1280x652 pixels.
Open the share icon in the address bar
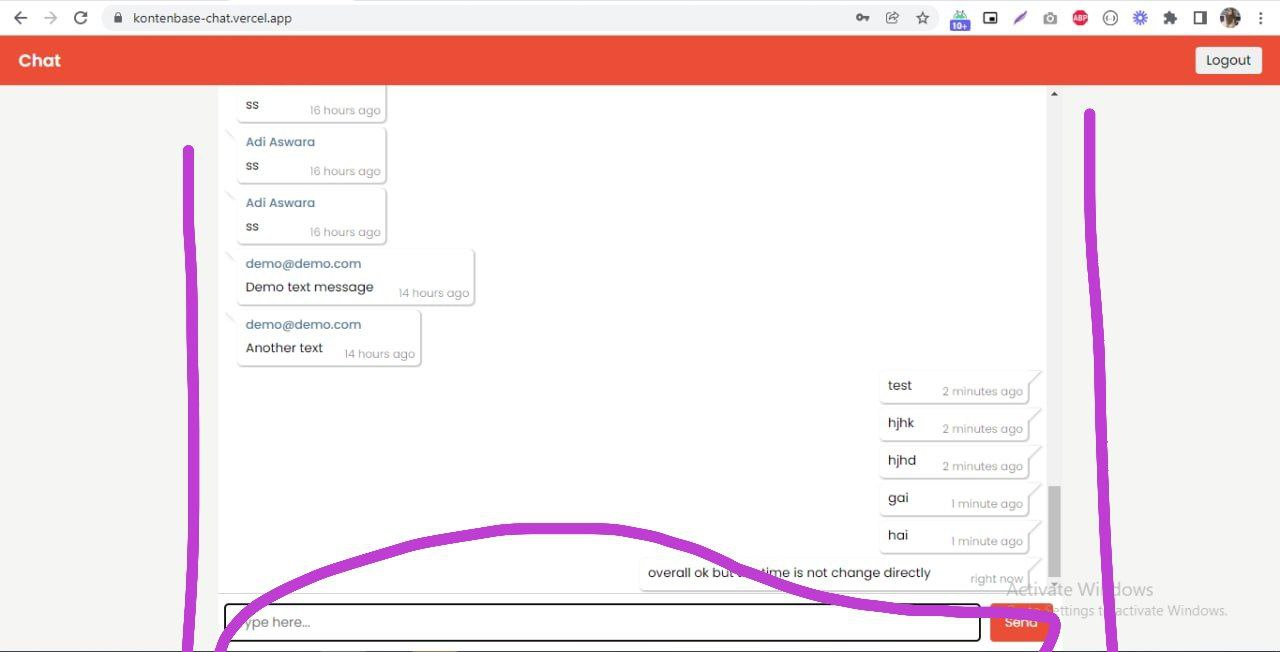tap(892, 17)
